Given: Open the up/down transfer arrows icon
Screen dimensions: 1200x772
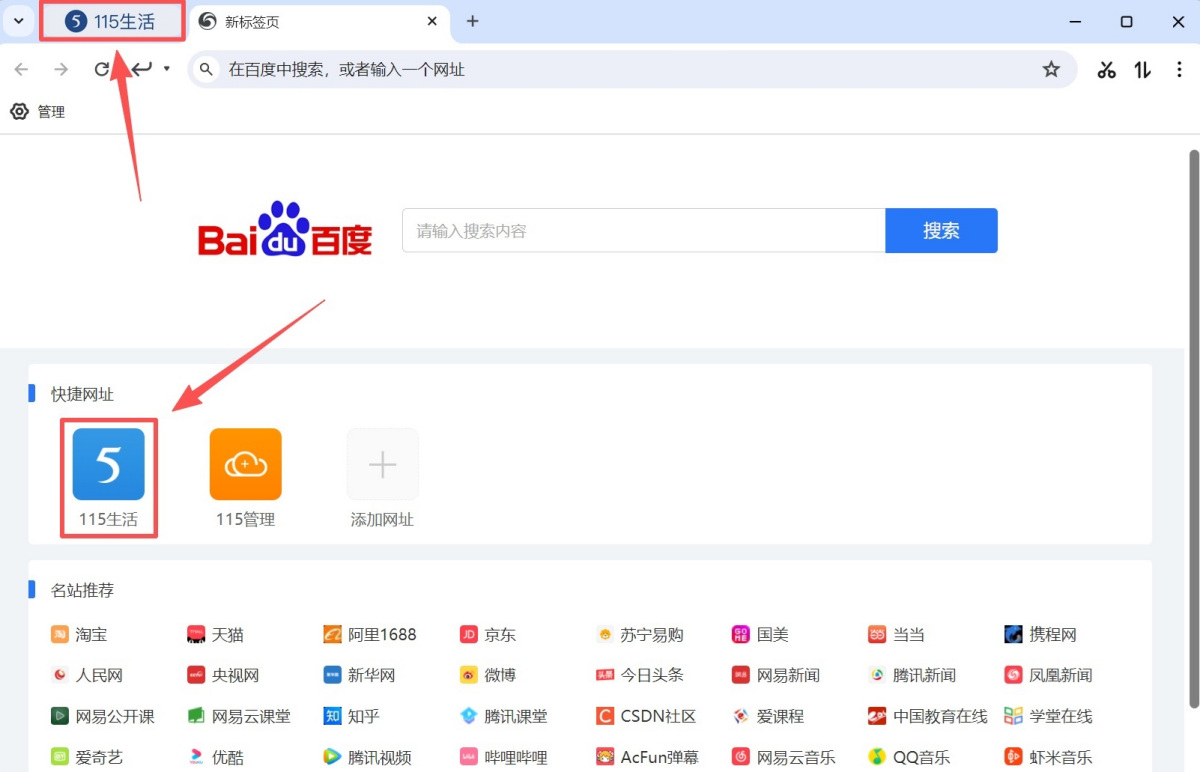Looking at the screenshot, I should [x=1143, y=69].
